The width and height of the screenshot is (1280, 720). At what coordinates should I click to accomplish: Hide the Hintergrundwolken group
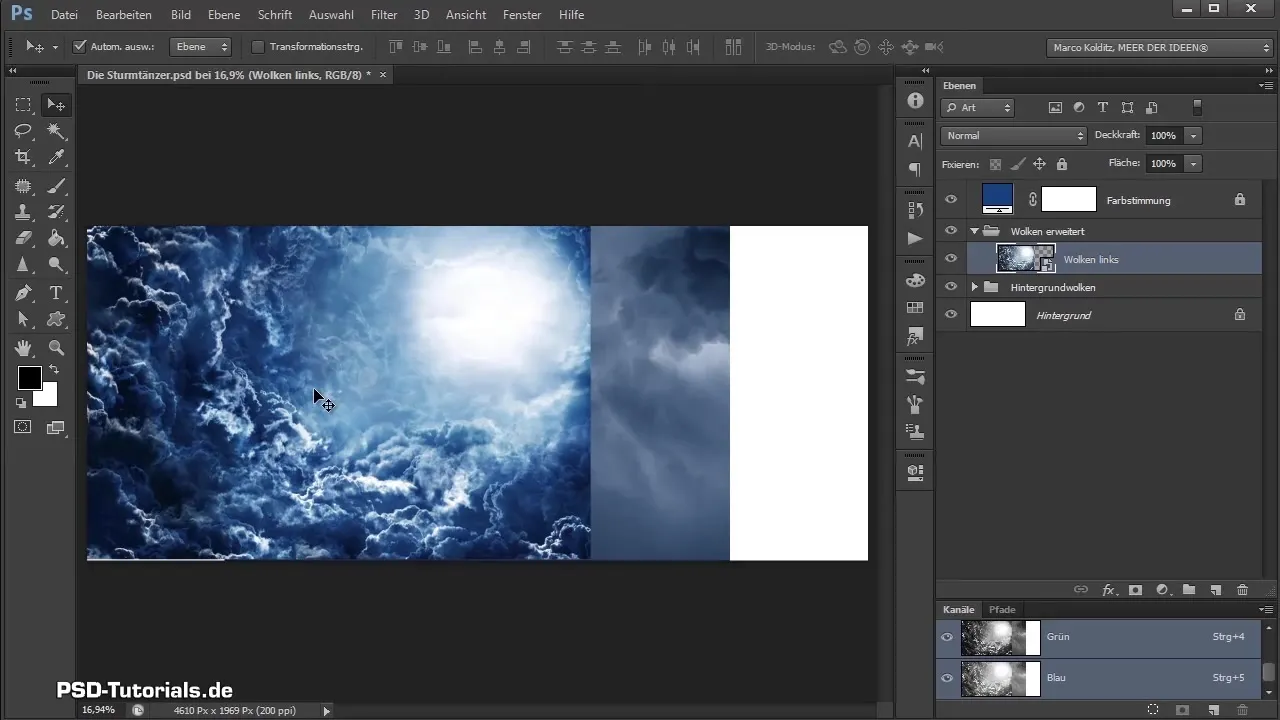(951, 287)
